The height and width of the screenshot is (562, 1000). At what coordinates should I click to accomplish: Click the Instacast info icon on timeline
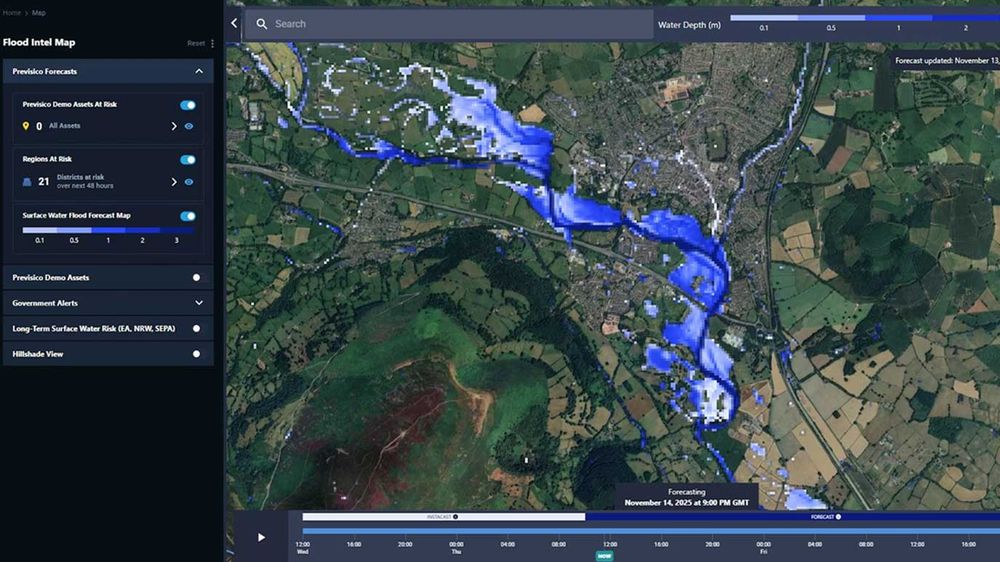pyautogui.click(x=455, y=517)
